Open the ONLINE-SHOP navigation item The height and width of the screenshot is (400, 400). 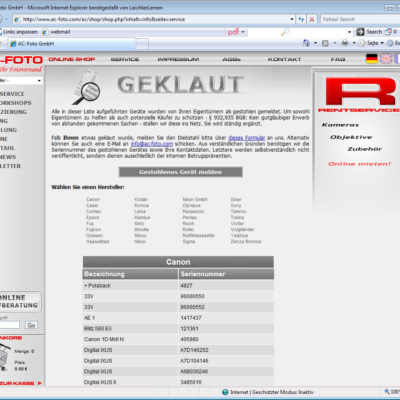tap(72, 59)
